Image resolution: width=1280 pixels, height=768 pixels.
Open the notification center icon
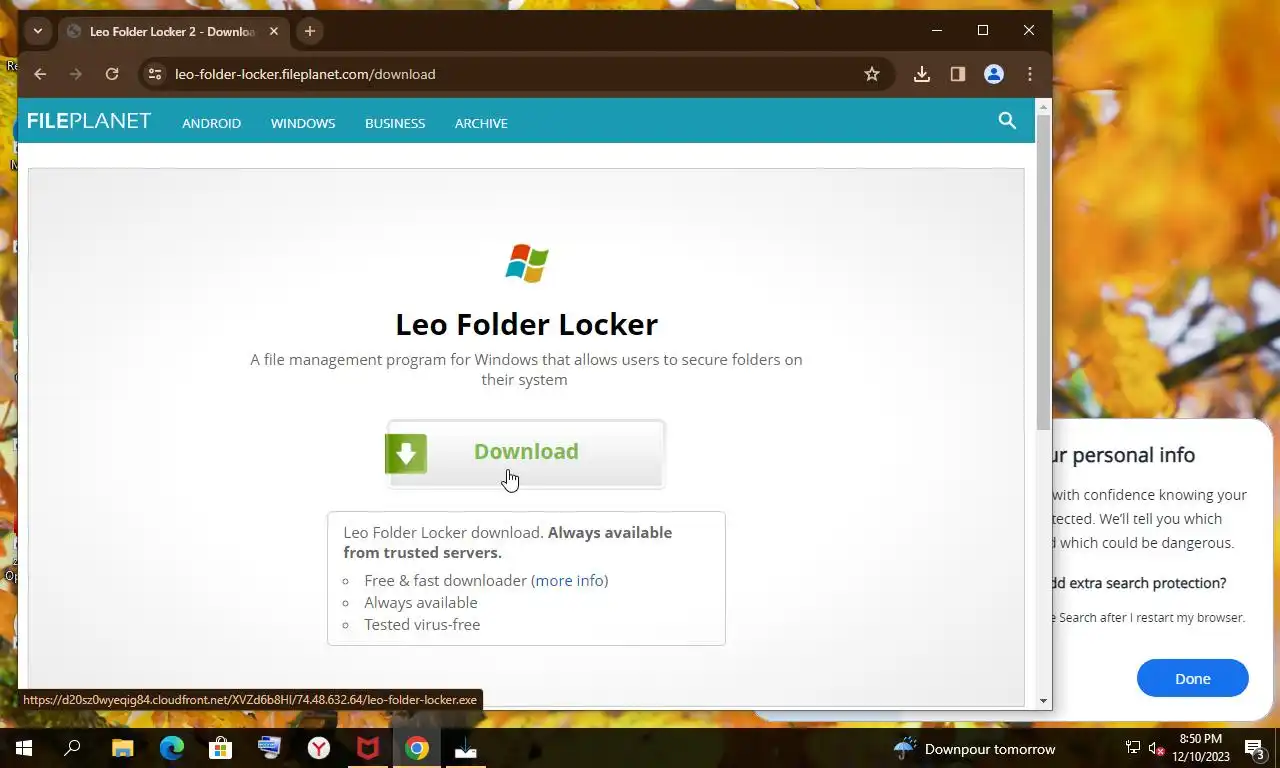tap(1254, 748)
